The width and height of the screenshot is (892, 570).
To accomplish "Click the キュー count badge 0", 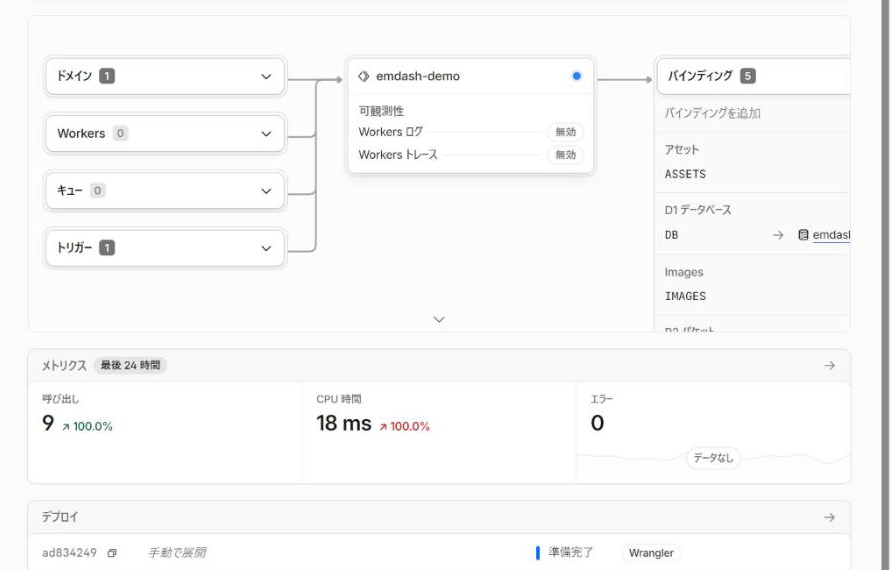I will pyautogui.click(x=97, y=191).
